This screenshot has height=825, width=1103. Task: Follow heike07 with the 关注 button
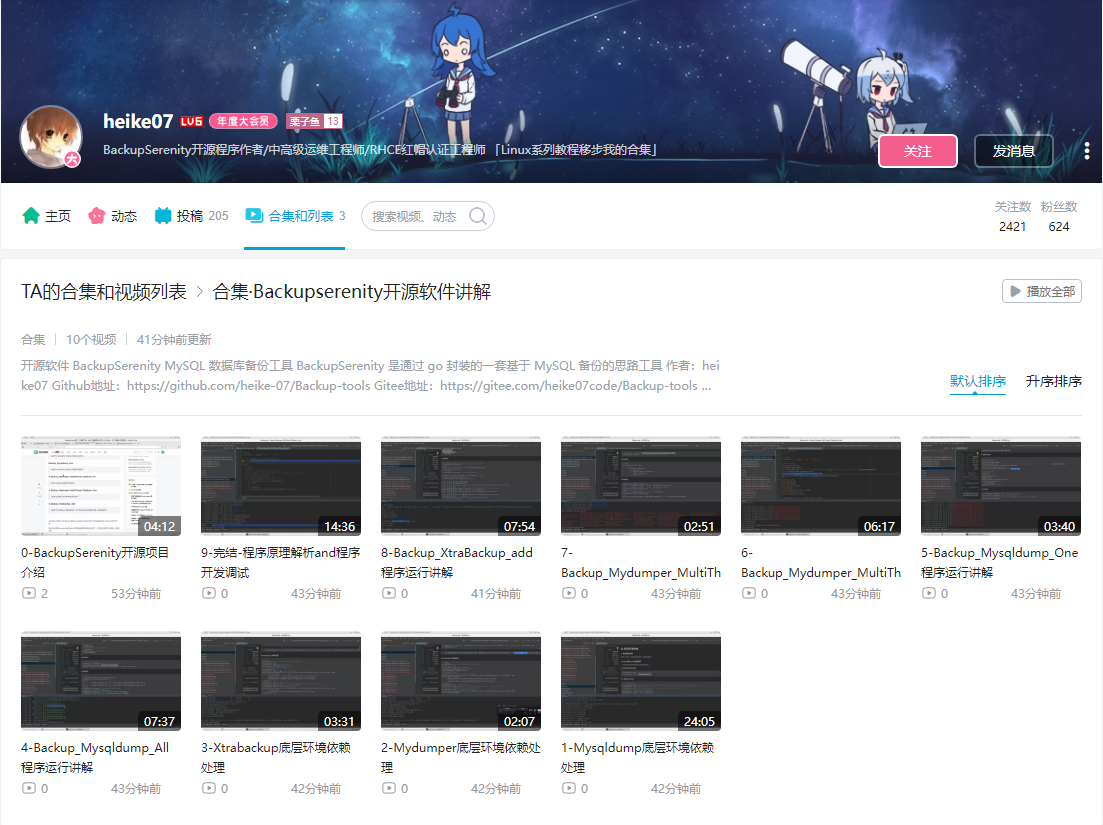[918, 151]
